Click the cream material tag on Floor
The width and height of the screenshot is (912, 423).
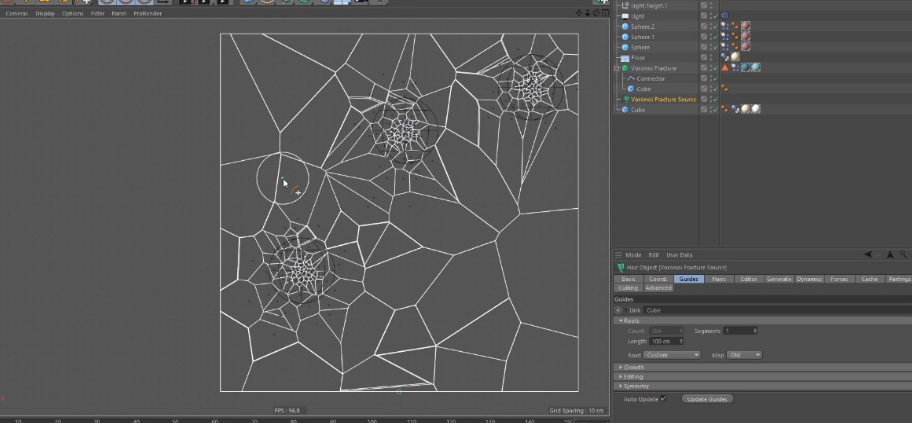pyautogui.click(x=735, y=58)
